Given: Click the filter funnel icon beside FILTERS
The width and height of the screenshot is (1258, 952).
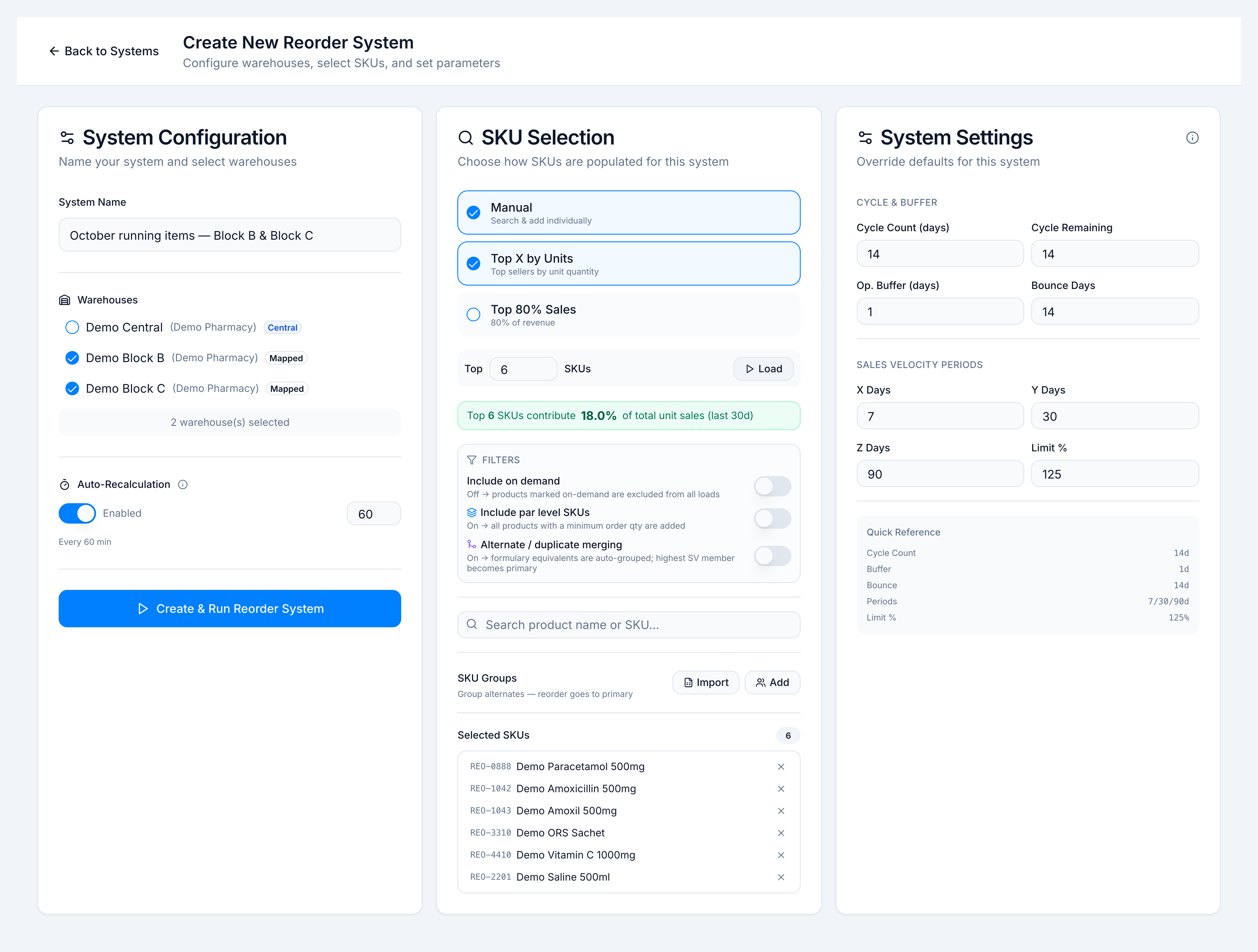Looking at the screenshot, I should 471,460.
